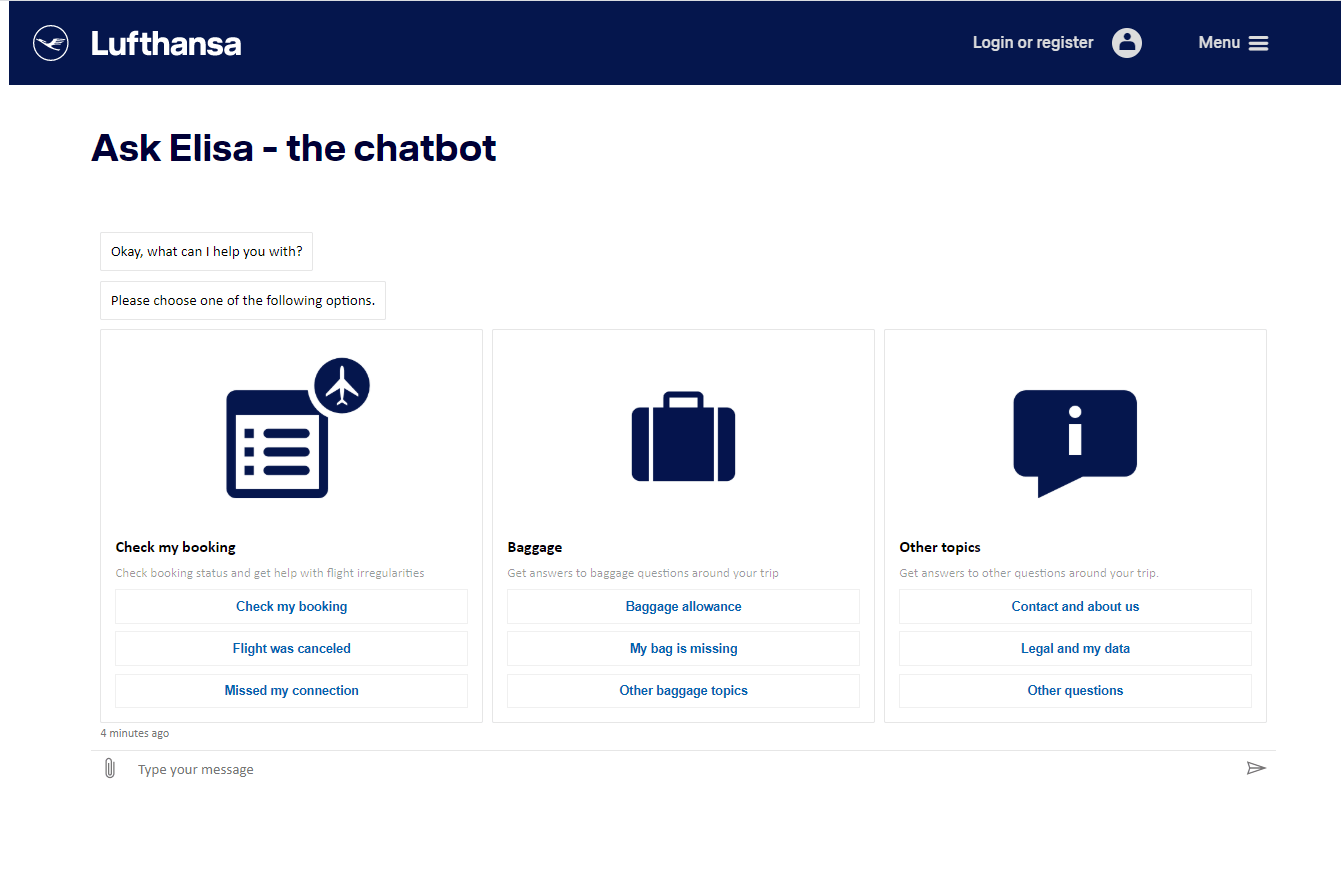Click 'Ask Elisa - the chatbot' heading
This screenshot has height=890, width=1341.
[294, 148]
